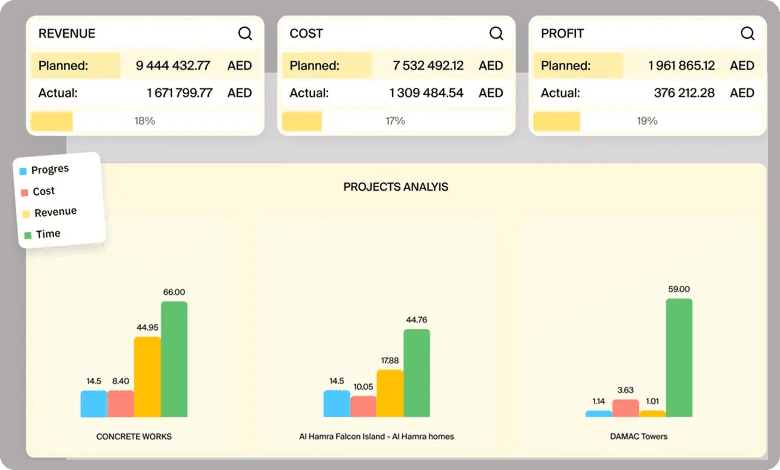
Task: Toggle the Progres legend blue marker
Action: click(x=23, y=171)
